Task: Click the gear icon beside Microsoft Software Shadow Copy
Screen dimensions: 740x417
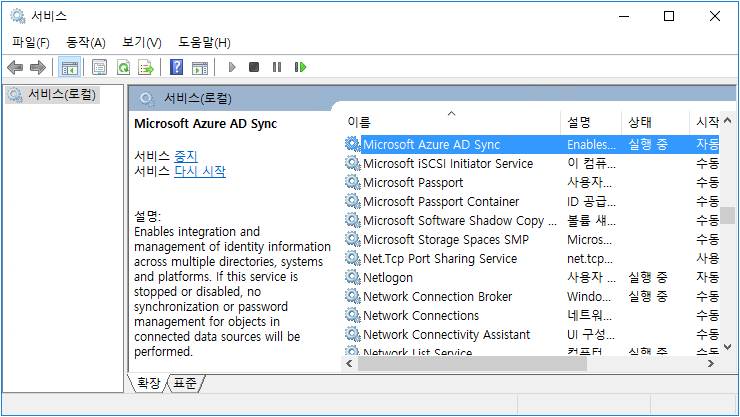Action: click(353, 220)
